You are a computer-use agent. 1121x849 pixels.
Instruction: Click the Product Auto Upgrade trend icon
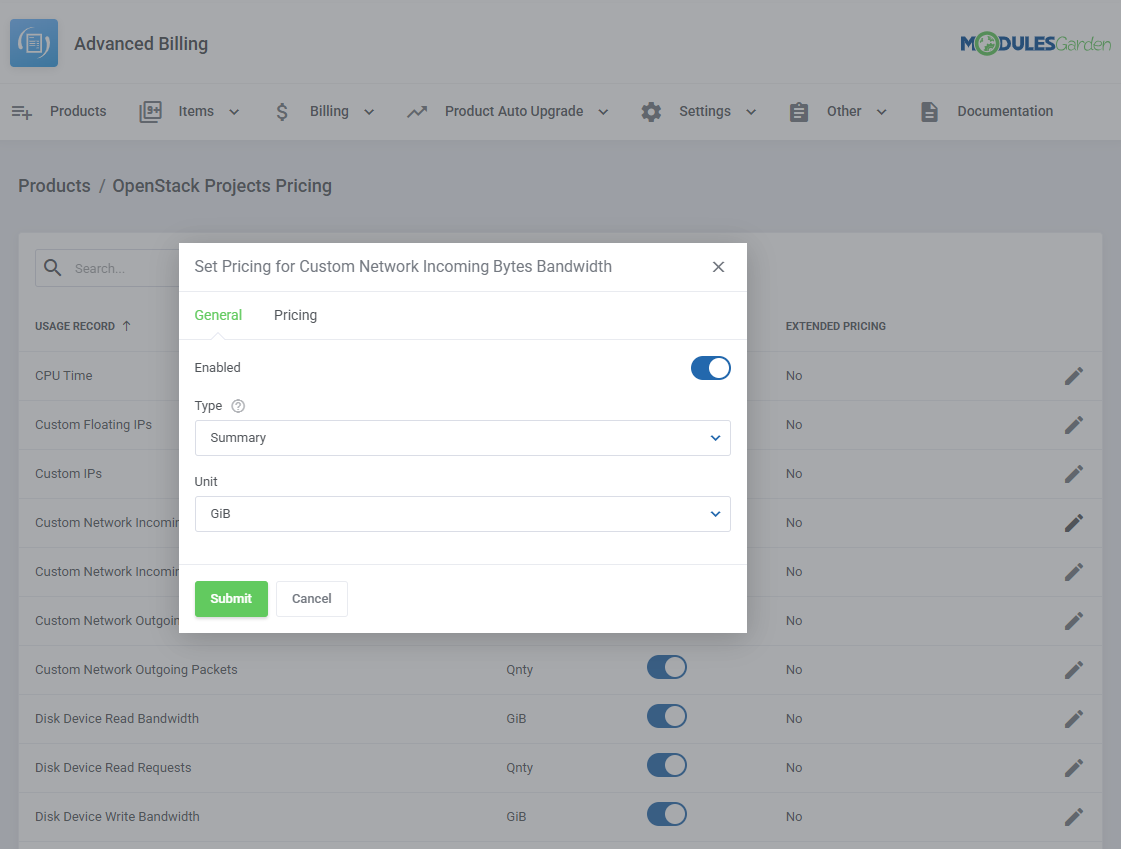(417, 111)
